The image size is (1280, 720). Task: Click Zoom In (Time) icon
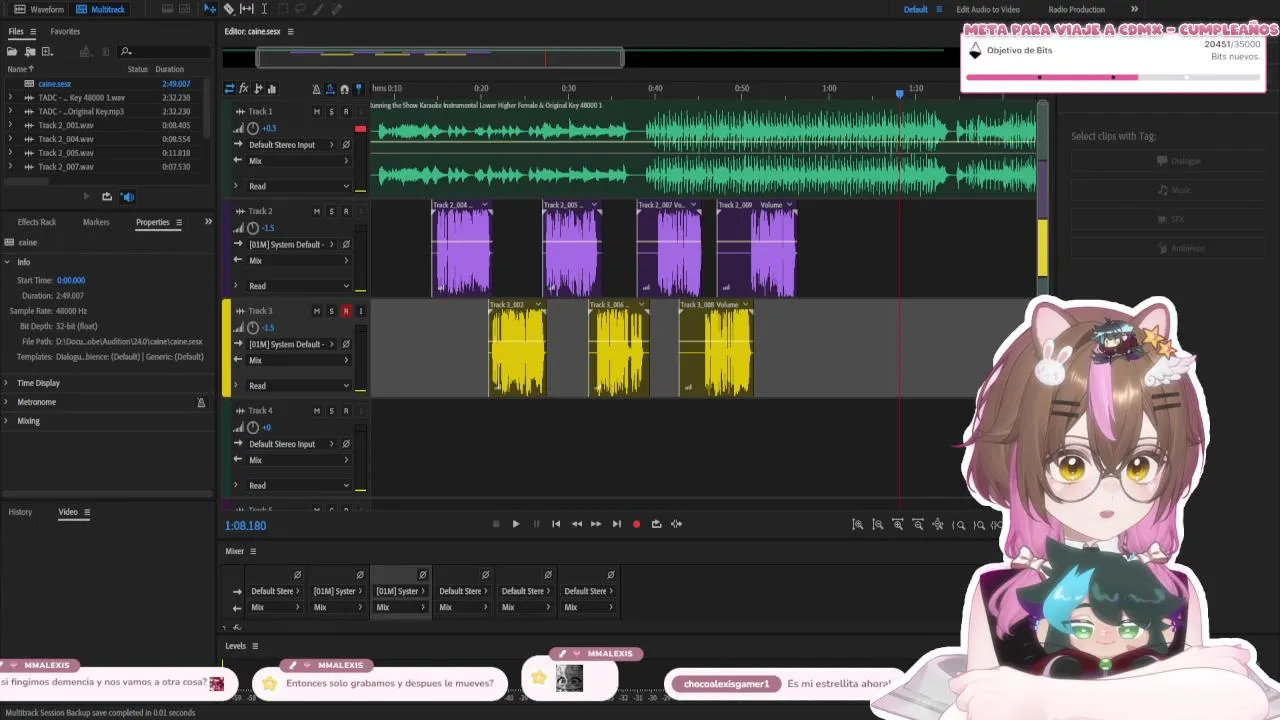pos(898,524)
